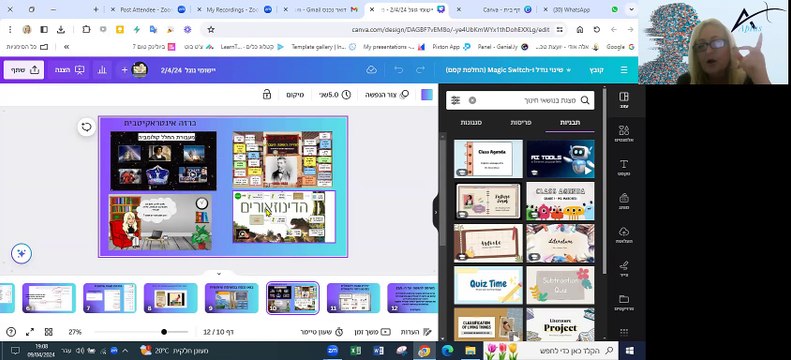Image resolution: width=791 pixels, height=360 pixels.
Task: Open the Timer (שעון טיימר) button
Action: (x=322, y=332)
